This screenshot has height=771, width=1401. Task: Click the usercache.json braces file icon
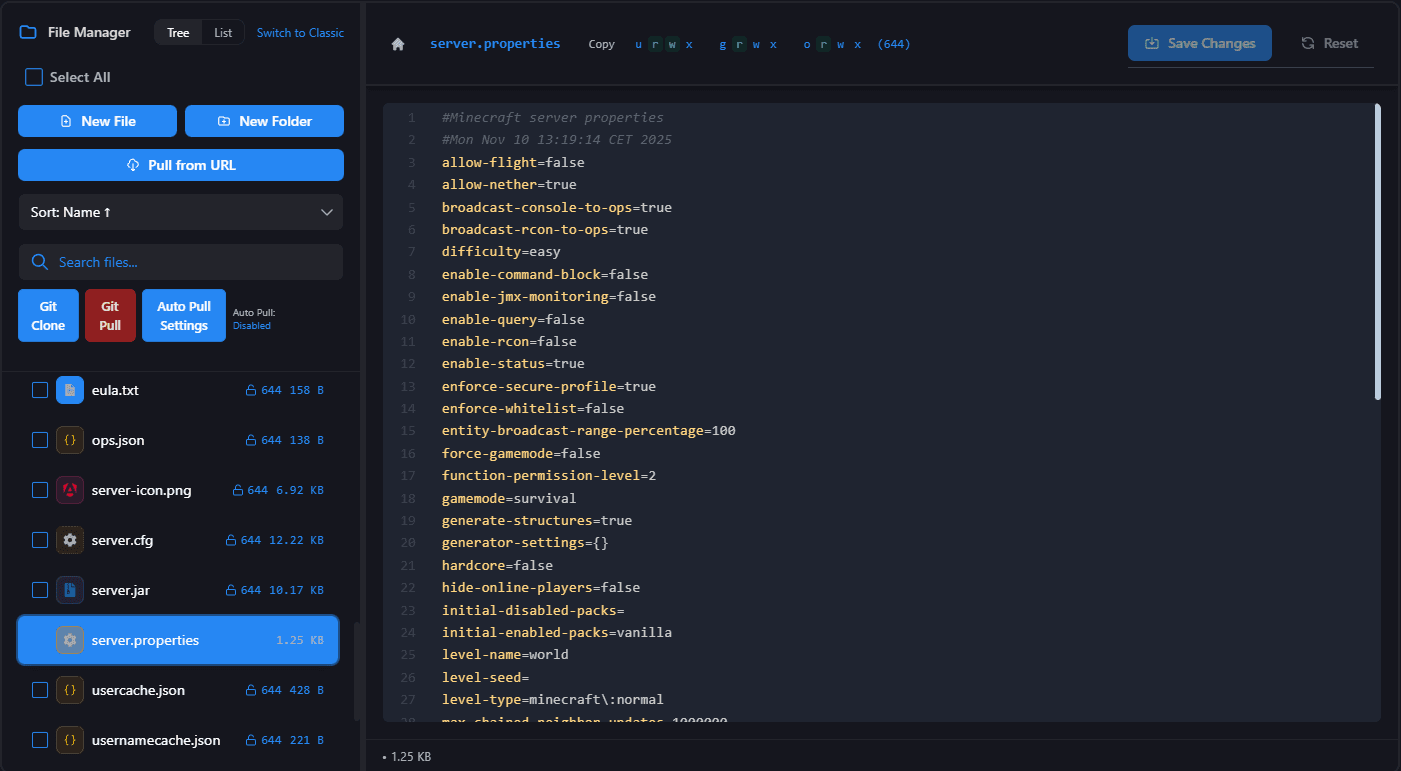pyautogui.click(x=70, y=690)
